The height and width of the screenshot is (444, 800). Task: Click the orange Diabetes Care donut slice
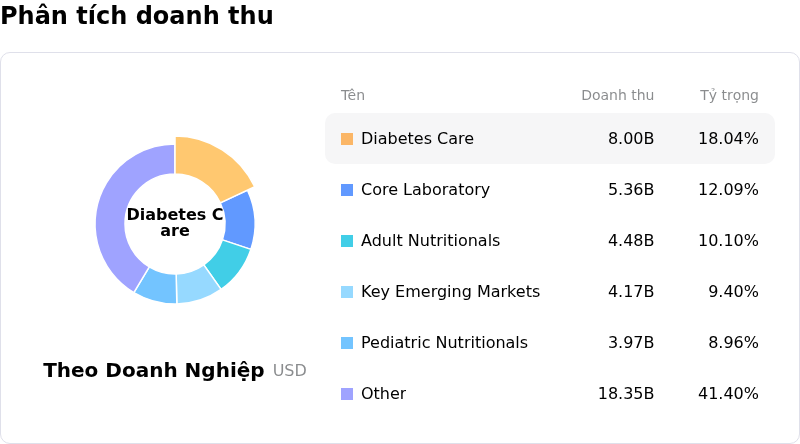212,166
